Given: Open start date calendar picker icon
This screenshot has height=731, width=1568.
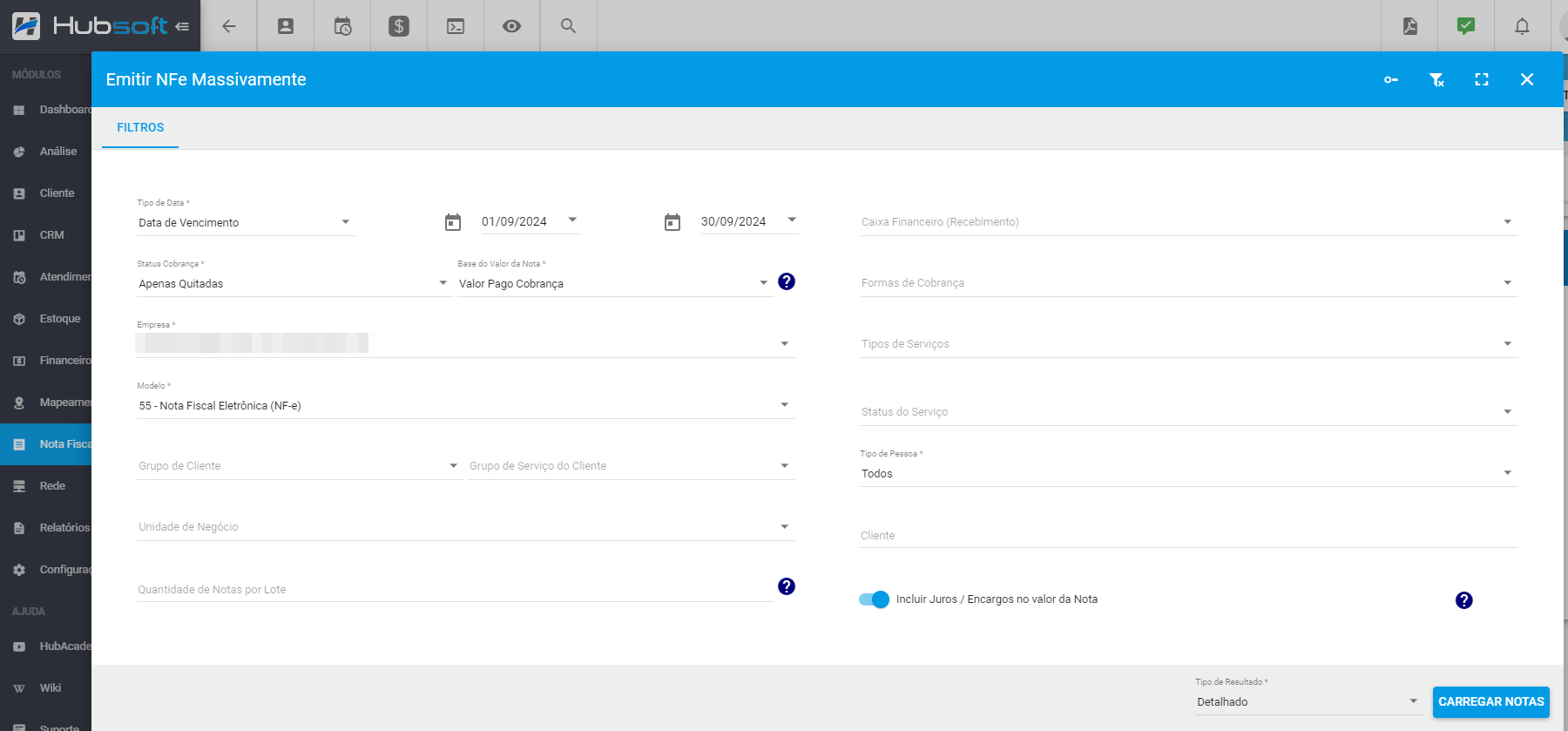Looking at the screenshot, I should click(453, 222).
